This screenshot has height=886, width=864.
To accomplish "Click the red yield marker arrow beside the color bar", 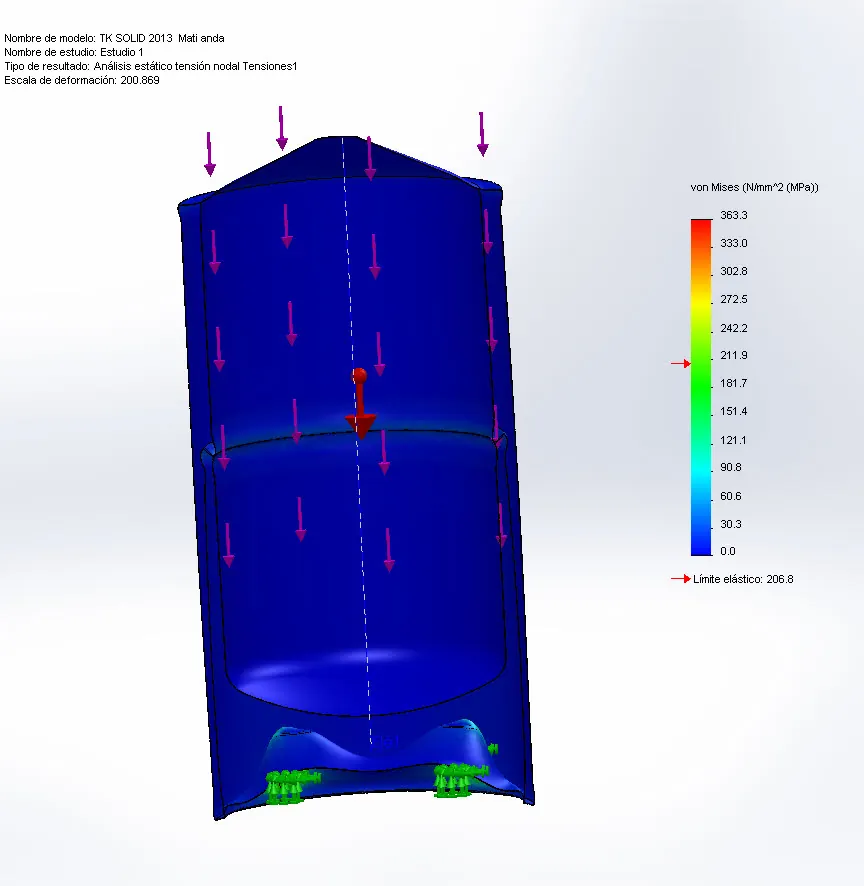I will pyautogui.click(x=681, y=363).
